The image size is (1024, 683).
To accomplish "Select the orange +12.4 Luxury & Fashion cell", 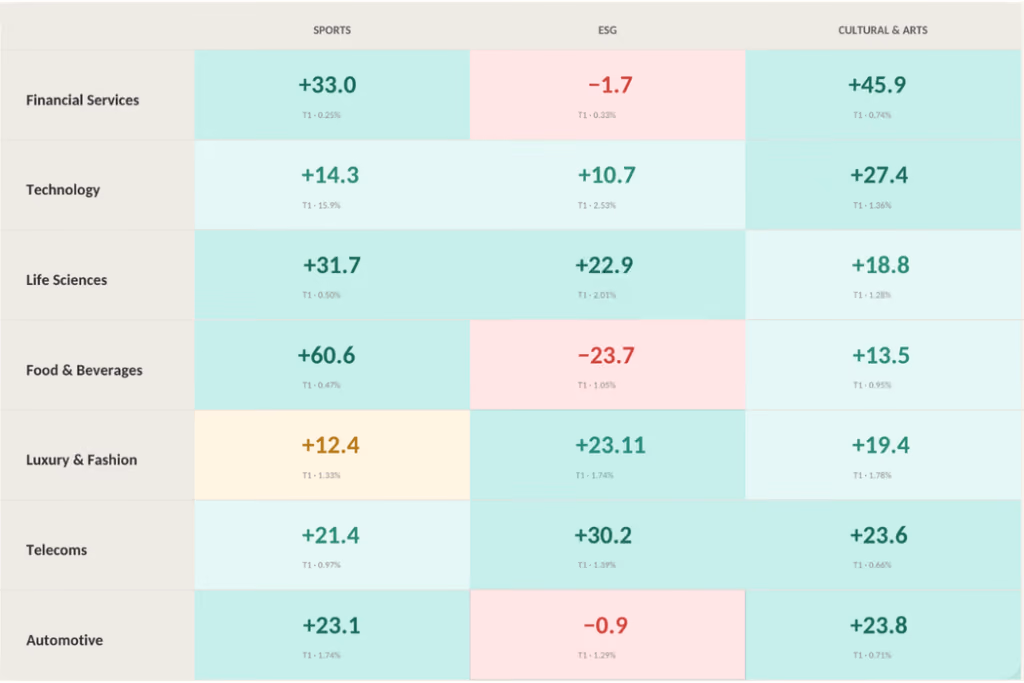I will (332, 455).
